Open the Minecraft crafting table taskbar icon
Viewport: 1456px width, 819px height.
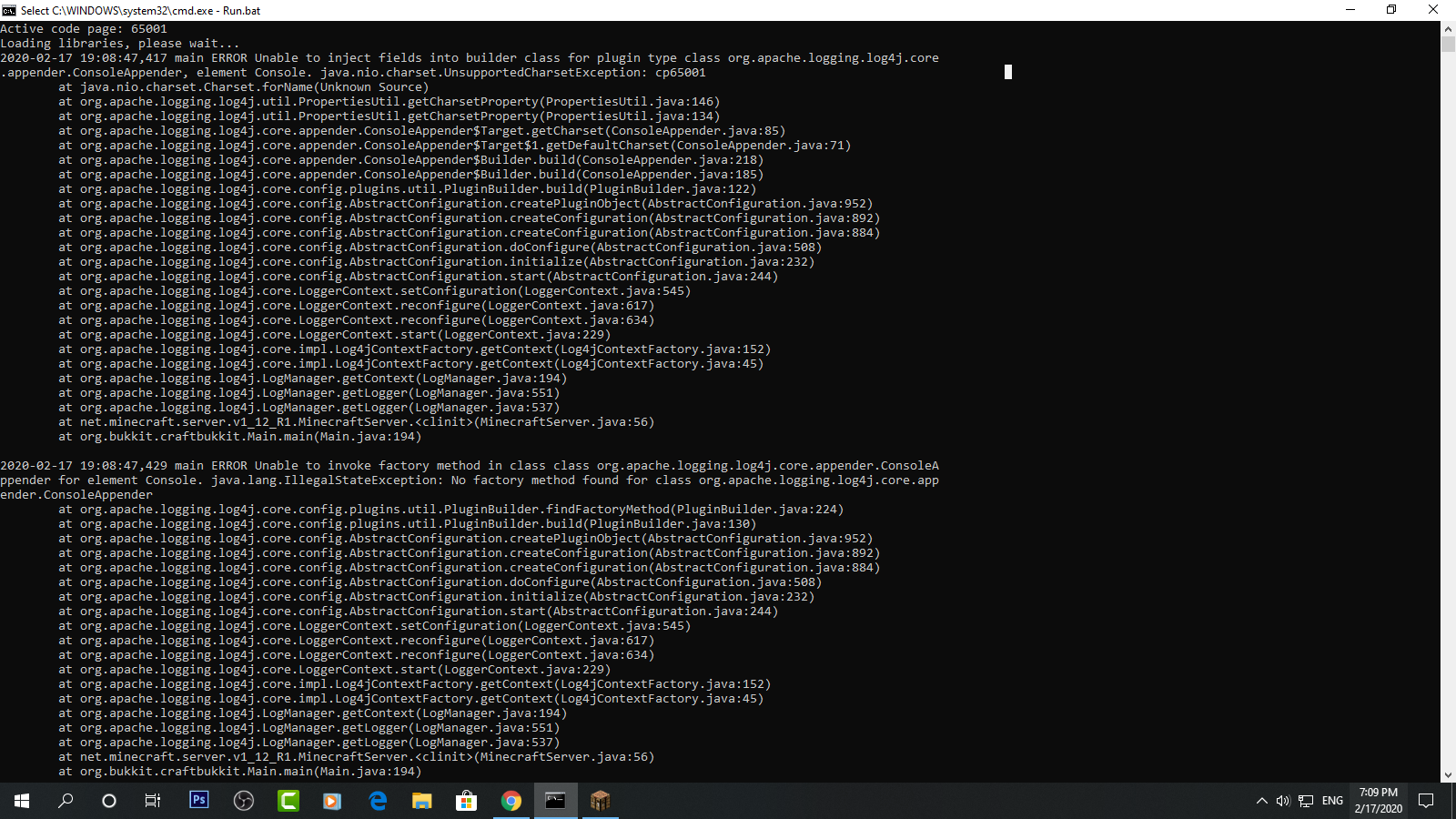coord(600,801)
